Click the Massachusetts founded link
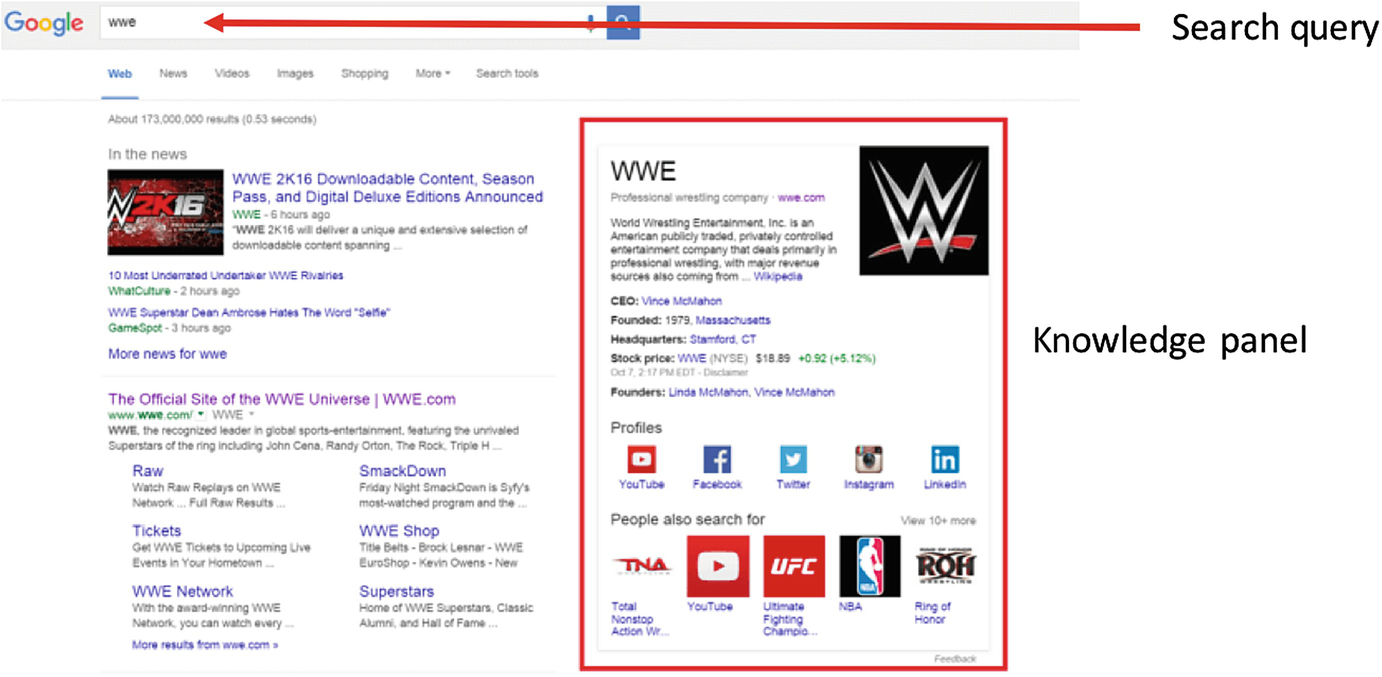Viewport: 1382px width, 677px height. pyautogui.click(x=733, y=321)
